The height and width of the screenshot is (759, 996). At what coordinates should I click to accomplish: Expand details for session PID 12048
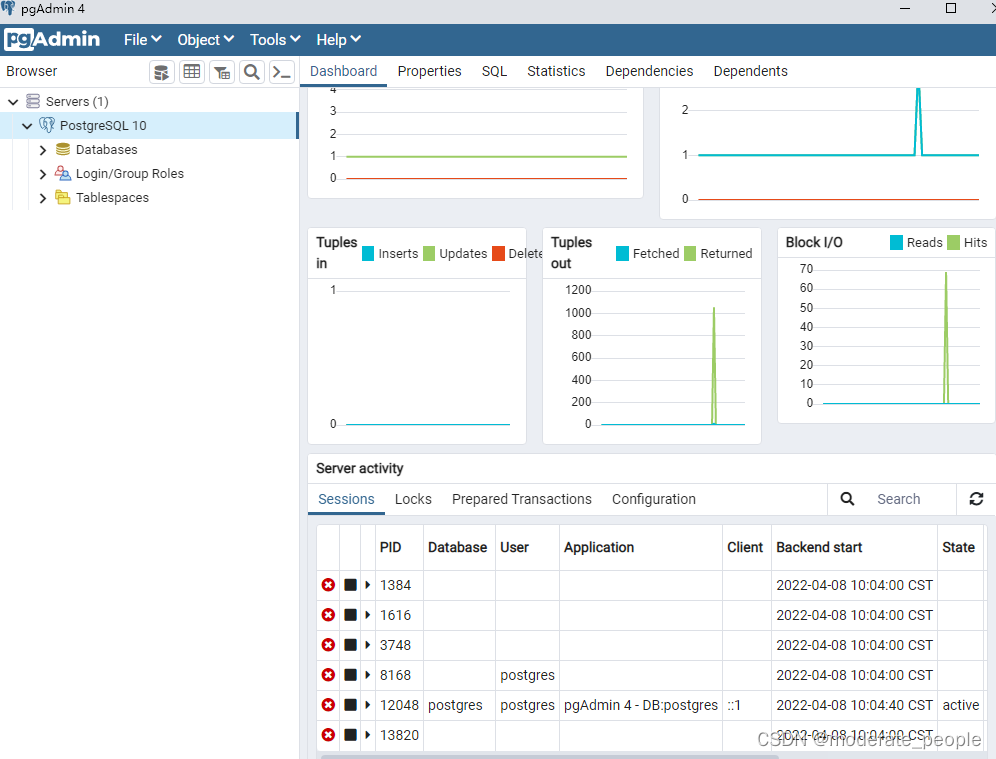point(367,704)
